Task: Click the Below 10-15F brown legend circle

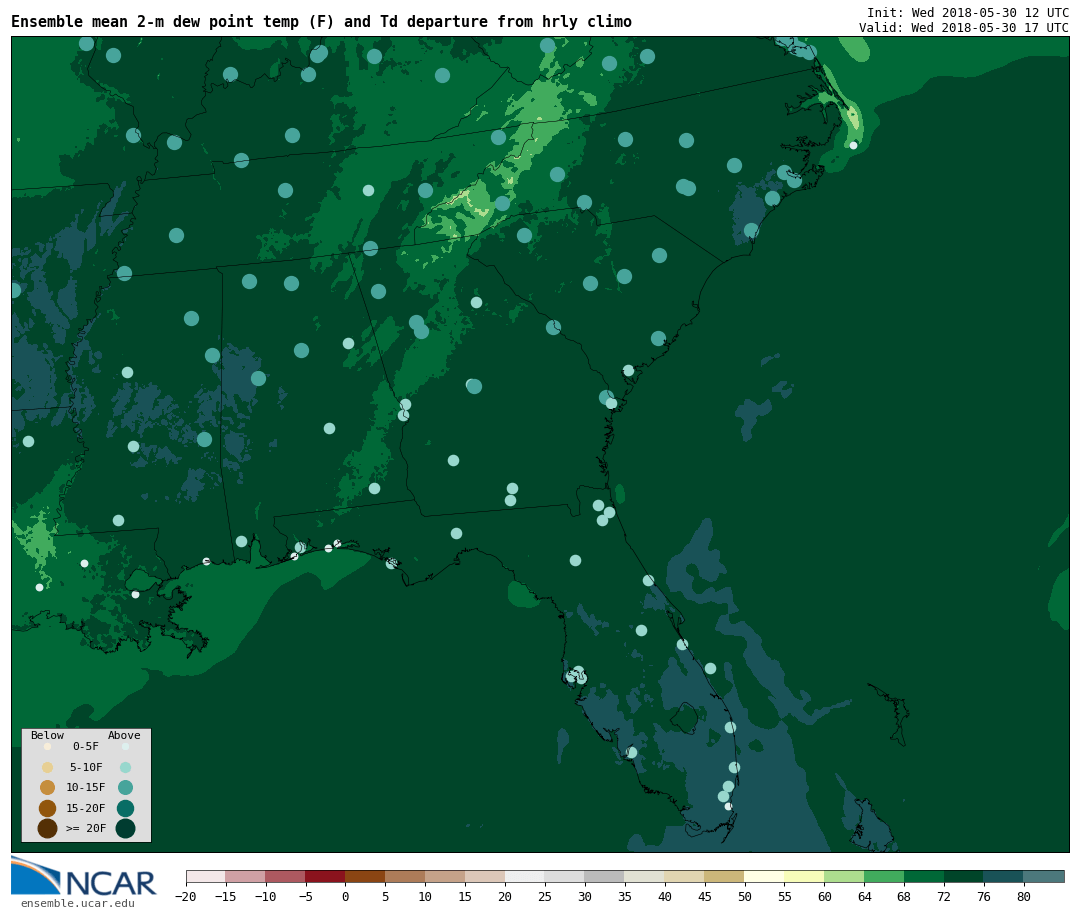Action: tap(48, 787)
